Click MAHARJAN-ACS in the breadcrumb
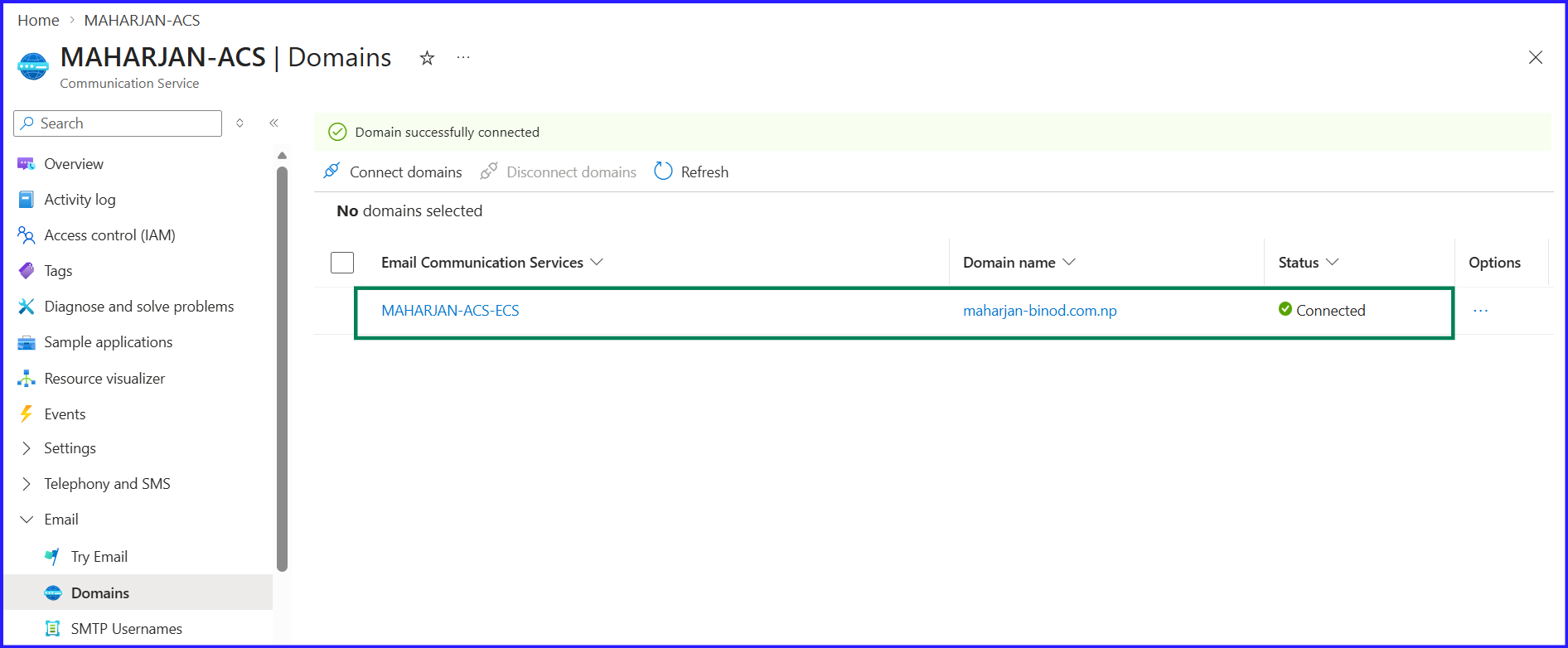Image resolution: width=1568 pixels, height=648 pixels. (142, 20)
